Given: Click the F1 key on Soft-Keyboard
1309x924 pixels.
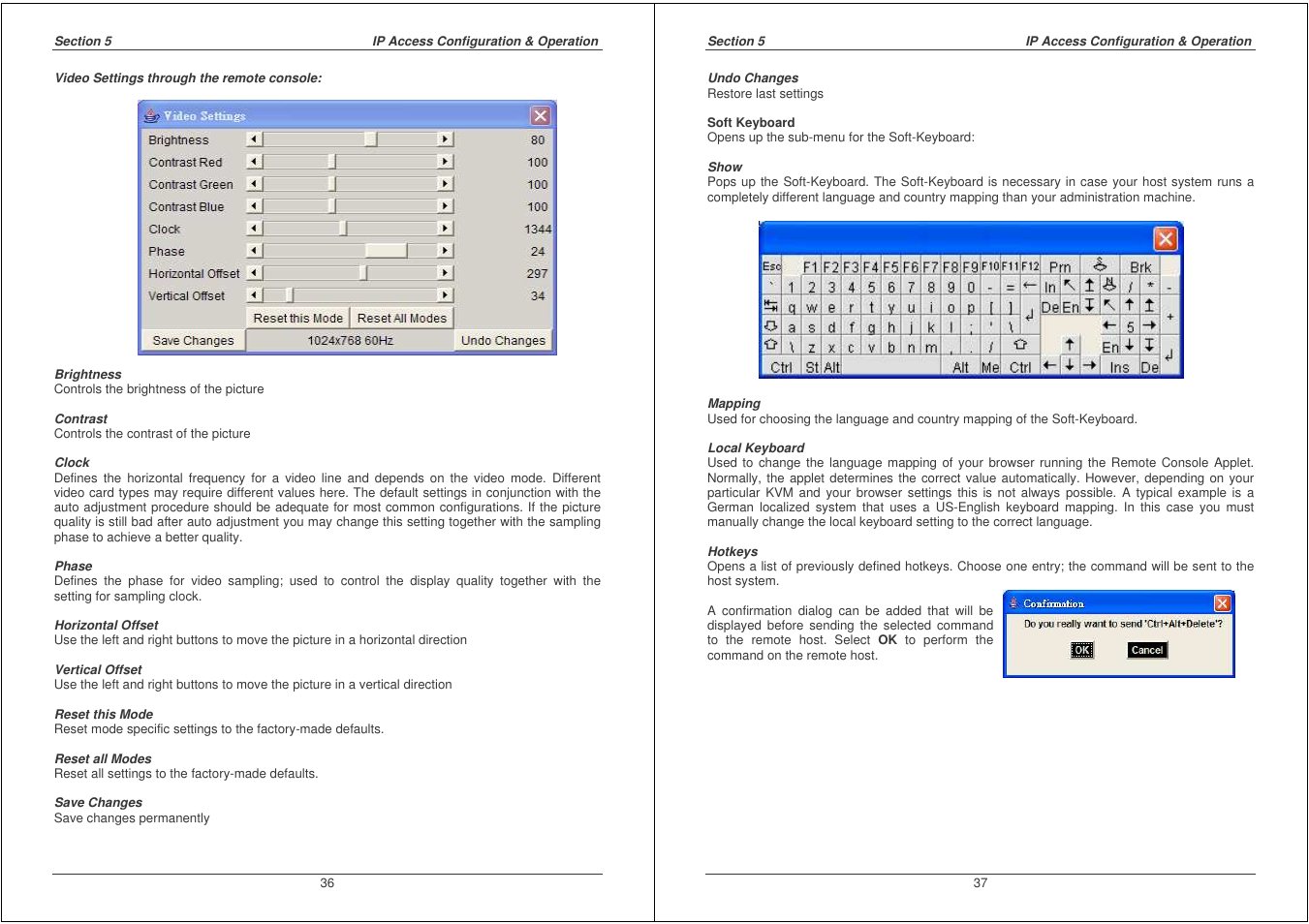Looking at the screenshot, I should 811,265.
